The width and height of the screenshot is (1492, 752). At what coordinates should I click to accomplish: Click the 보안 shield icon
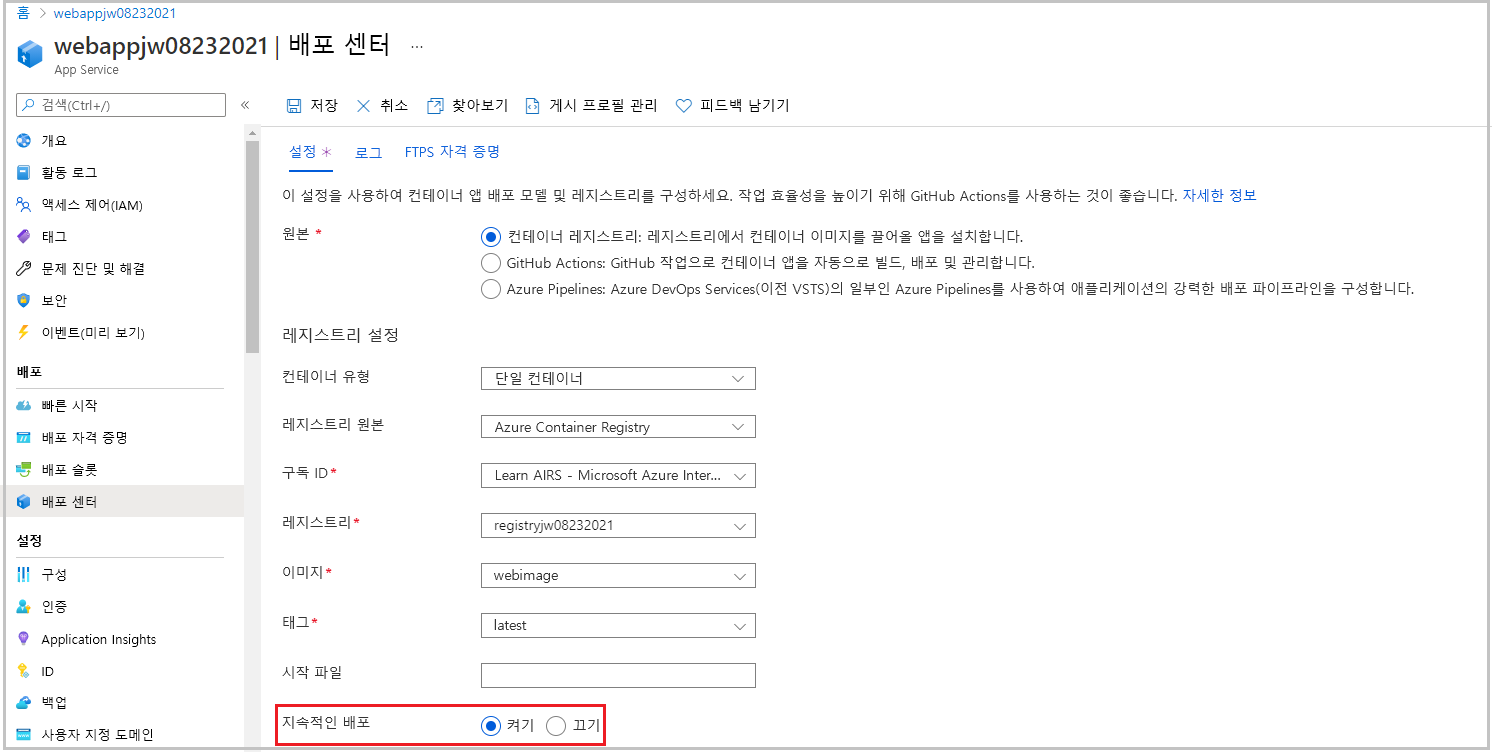[x=25, y=300]
